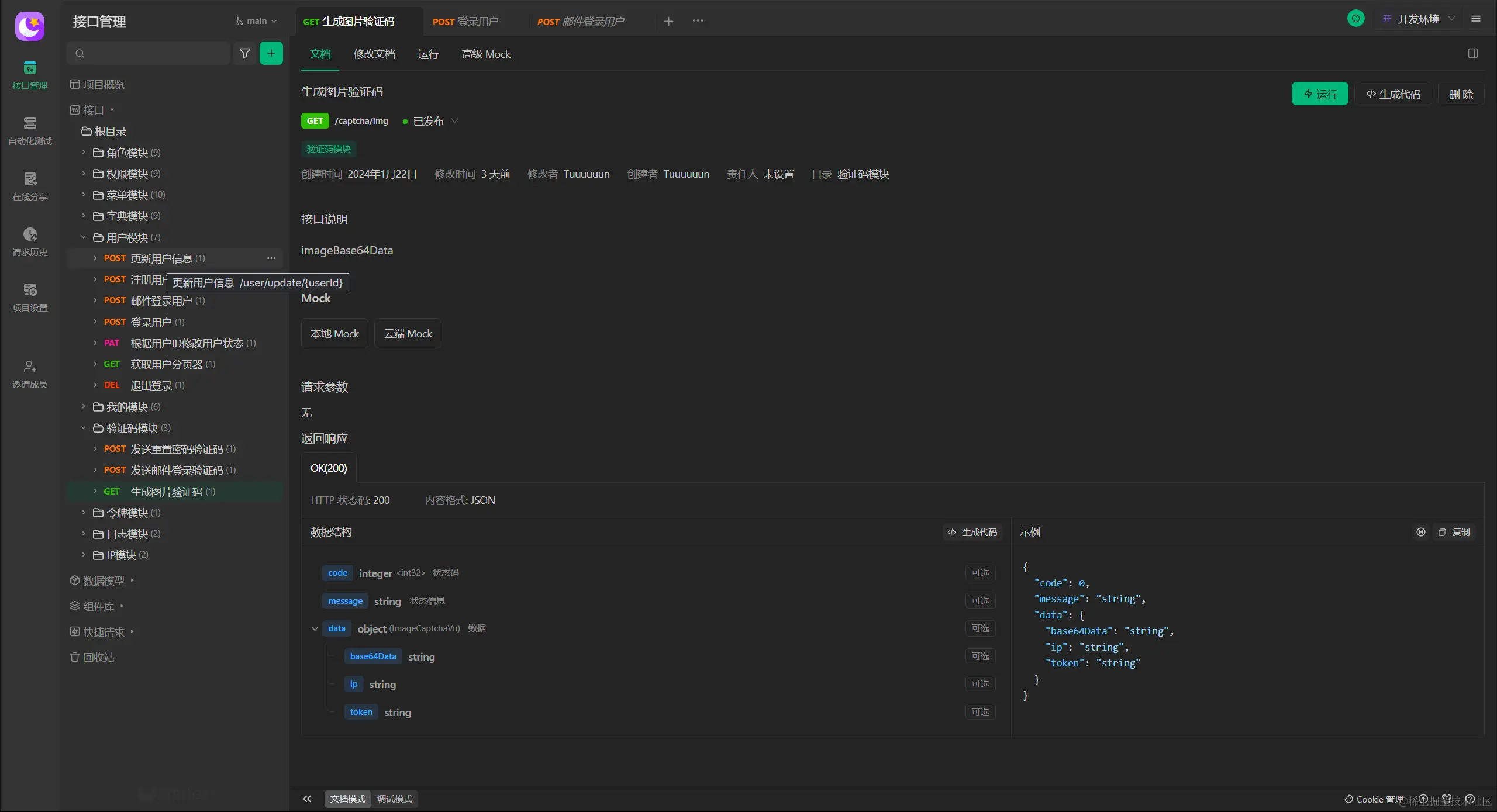Screen dimensions: 1497x812
Task: Click the filter funnel icon
Action: (x=245, y=53)
